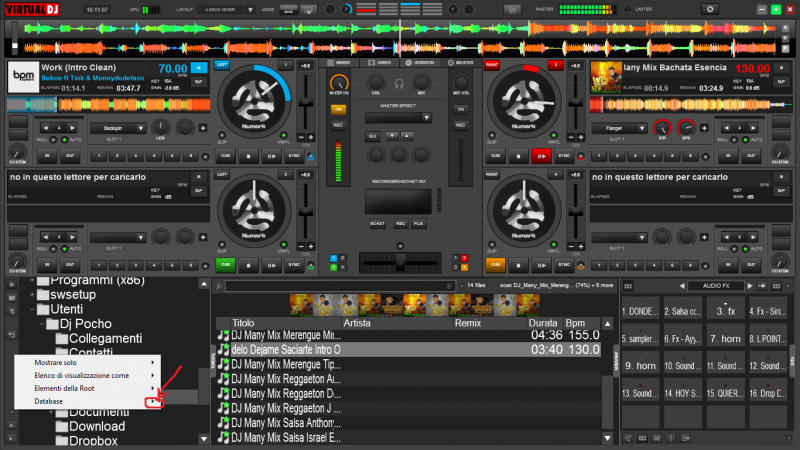Image resolution: width=800 pixels, height=450 pixels.
Task: Toggle the mic volume ON button
Action: coord(460,109)
